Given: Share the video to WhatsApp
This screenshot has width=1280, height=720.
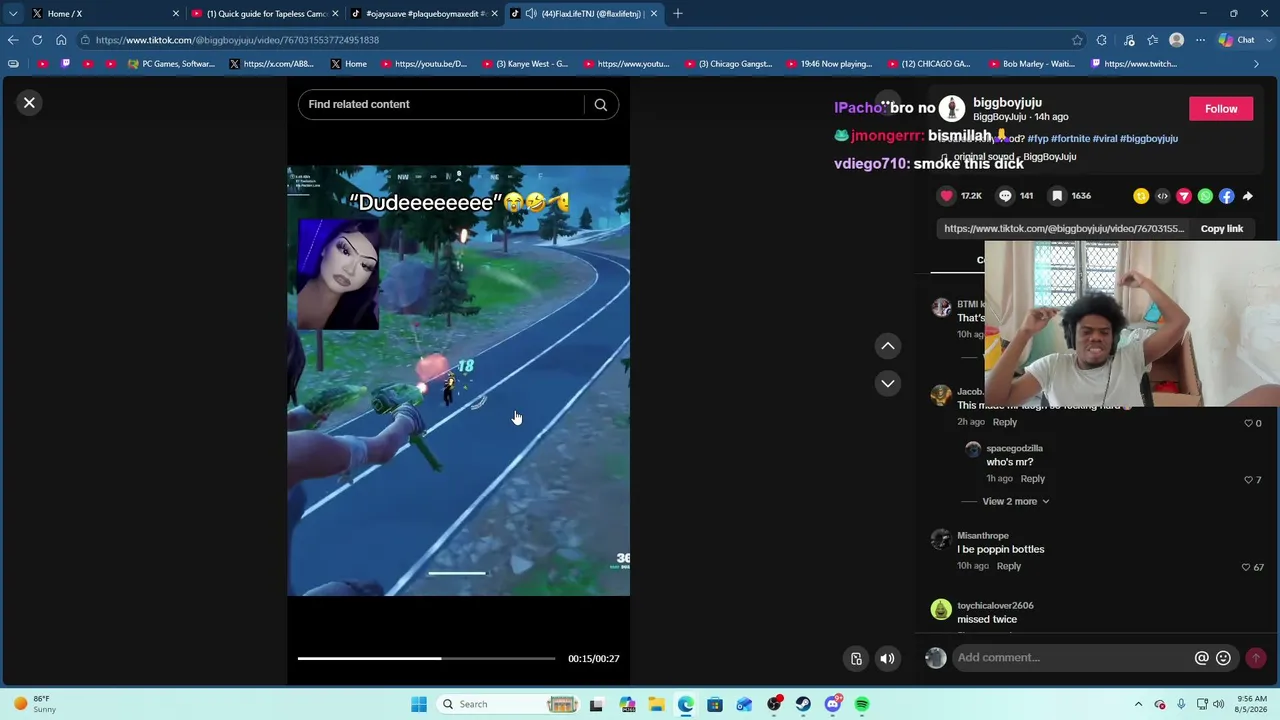Looking at the screenshot, I should (x=1205, y=196).
